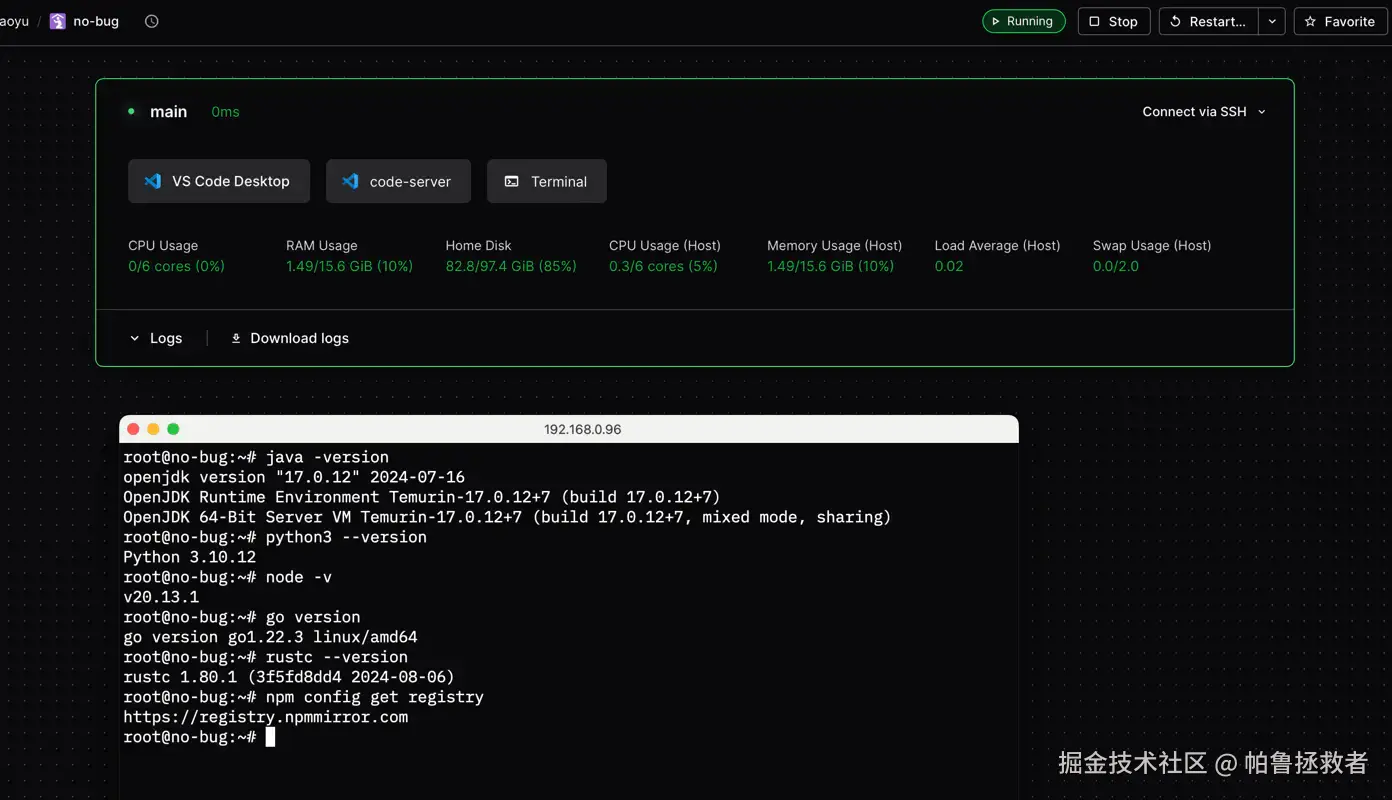Screen dimensions: 1392x800
Task: Click the VS Code Desktop logo icon
Action: click(x=153, y=181)
